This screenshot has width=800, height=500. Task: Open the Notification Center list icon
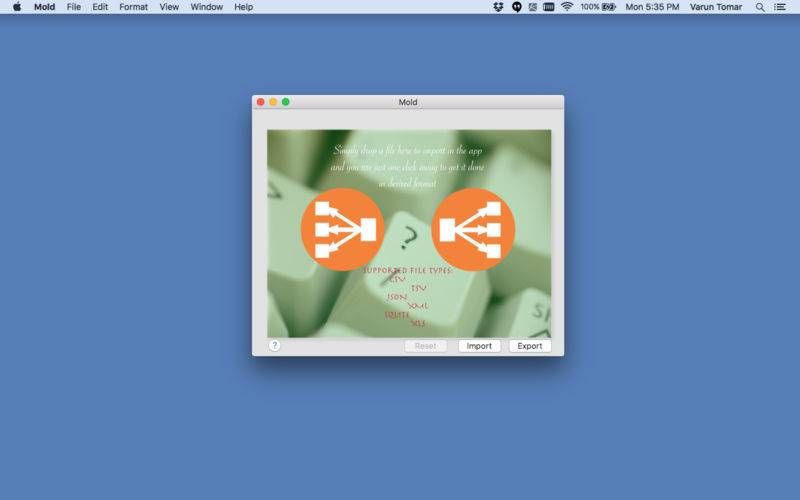coord(780,7)
